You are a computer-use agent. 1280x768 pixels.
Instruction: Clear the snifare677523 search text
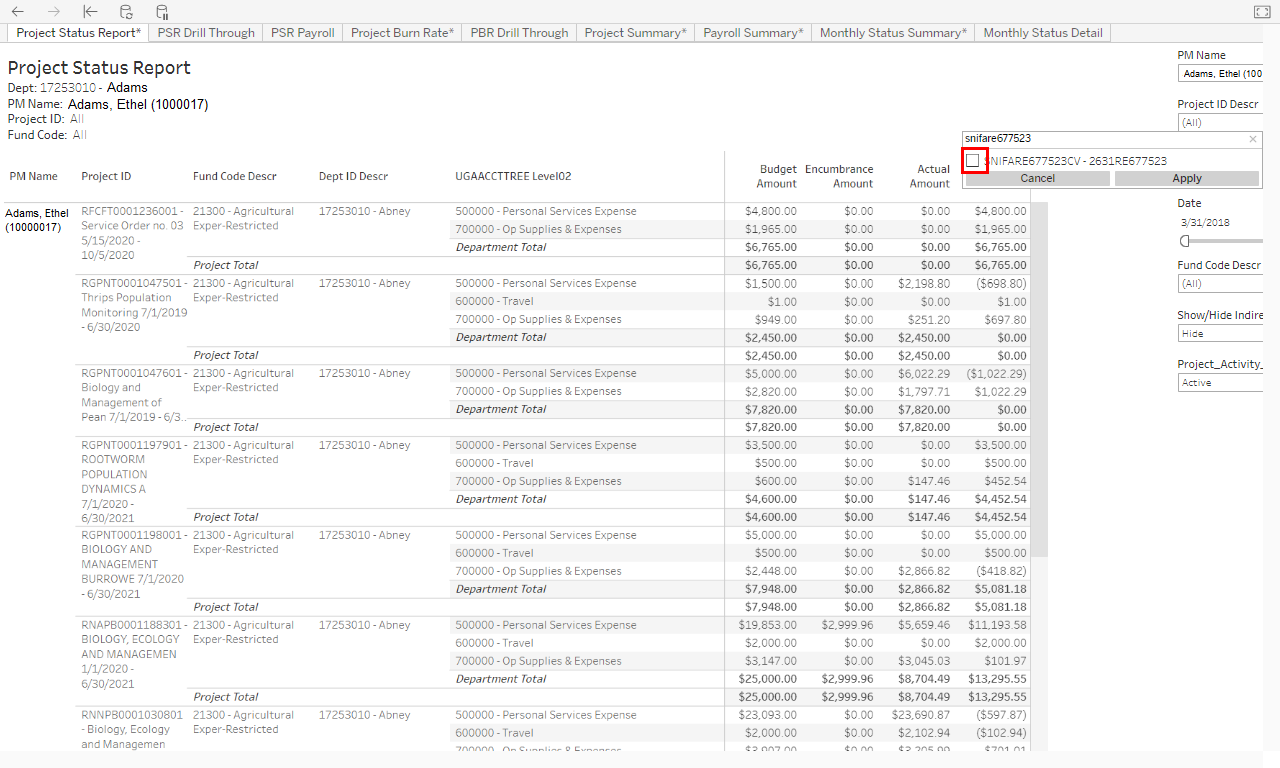[1253, 139]
